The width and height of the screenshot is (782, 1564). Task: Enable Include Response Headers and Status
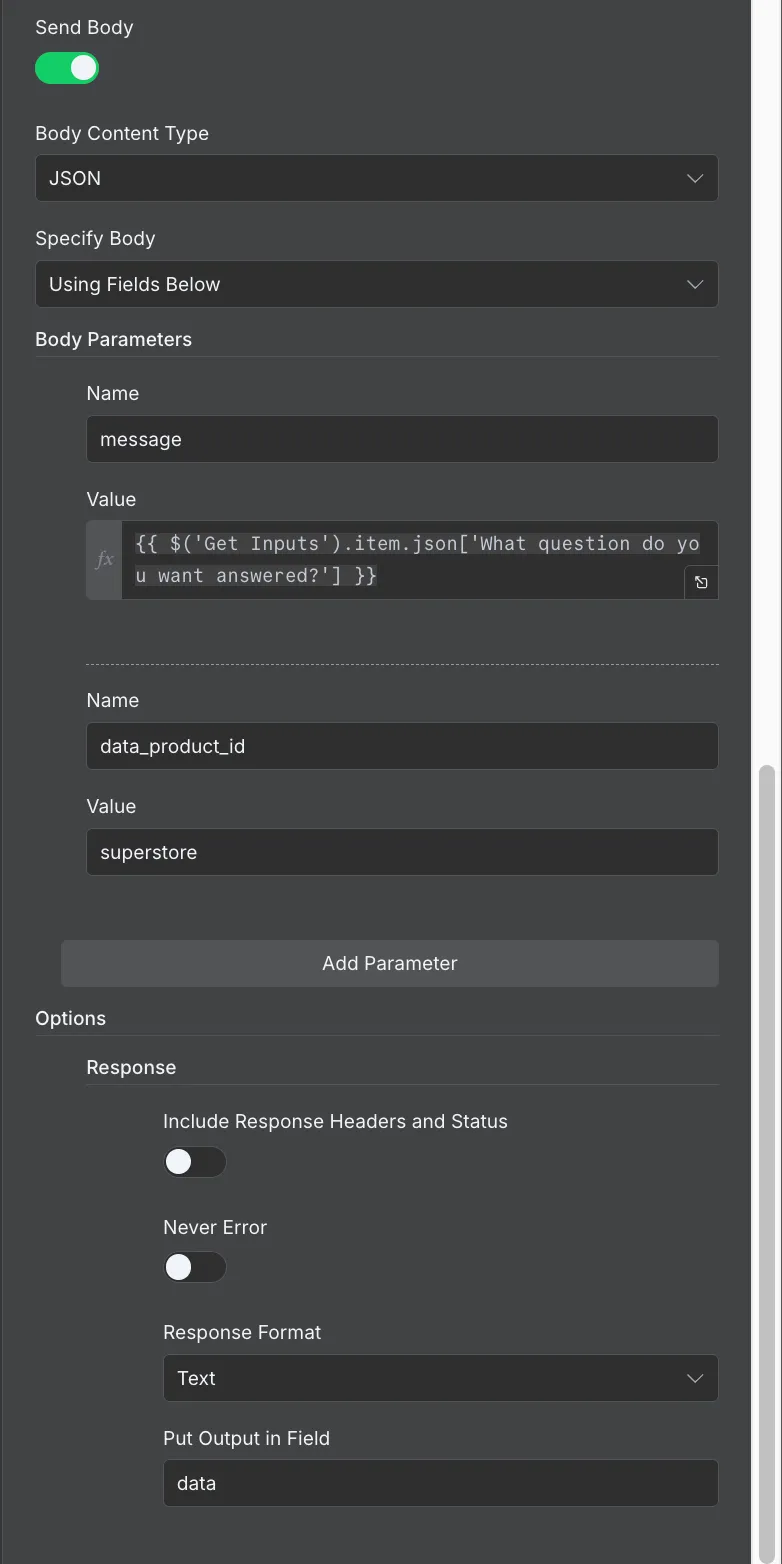coord(194,1161)
